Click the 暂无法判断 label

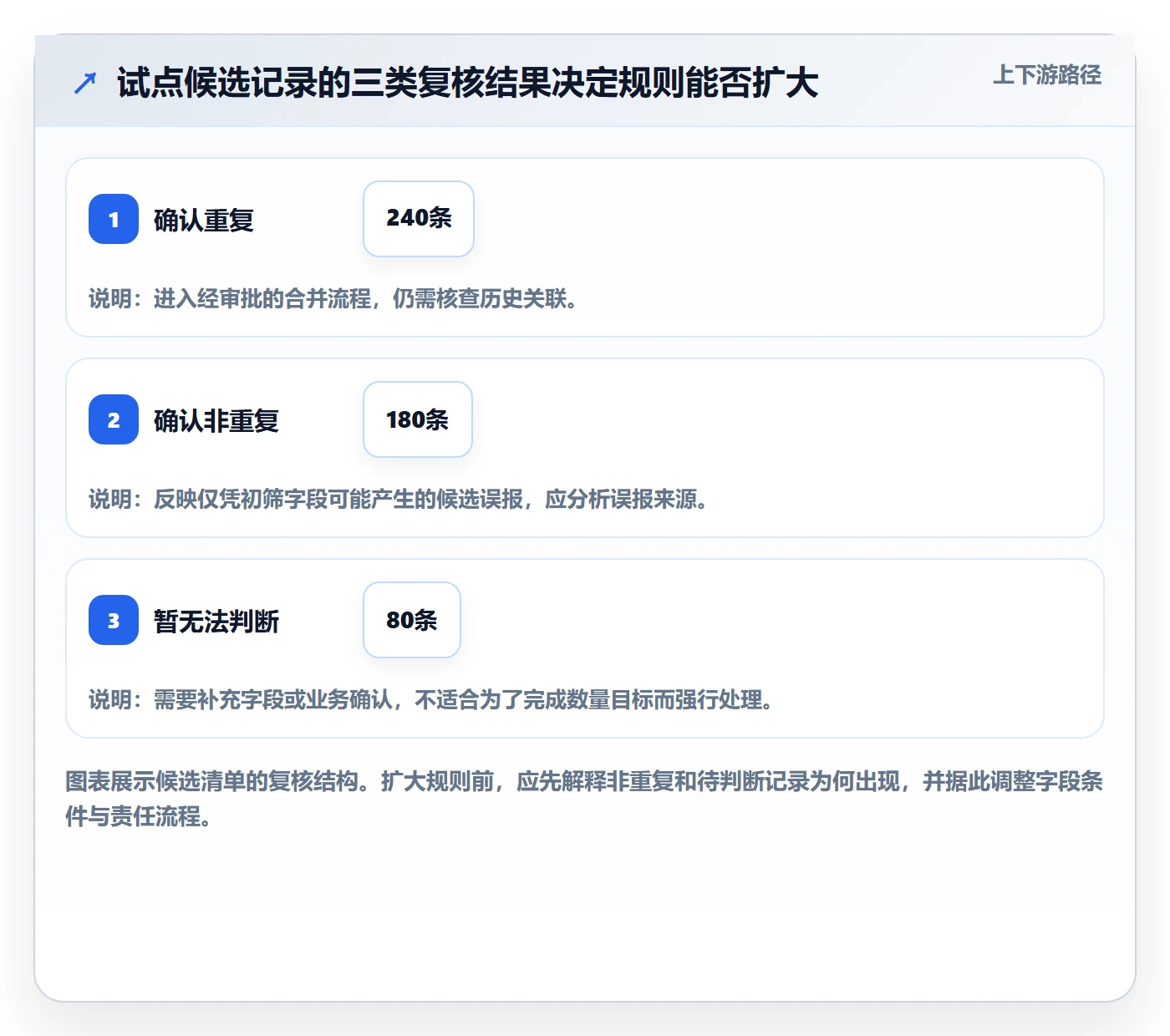click(216, 622)
